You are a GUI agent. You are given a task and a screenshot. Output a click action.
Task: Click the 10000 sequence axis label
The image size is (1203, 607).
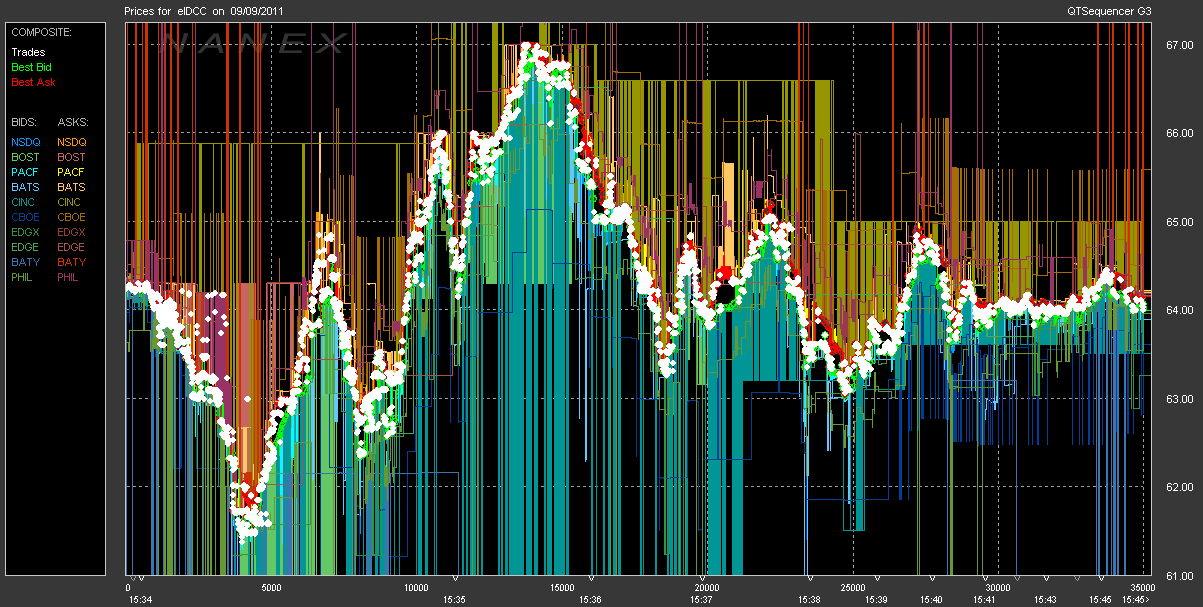[416, 588]
